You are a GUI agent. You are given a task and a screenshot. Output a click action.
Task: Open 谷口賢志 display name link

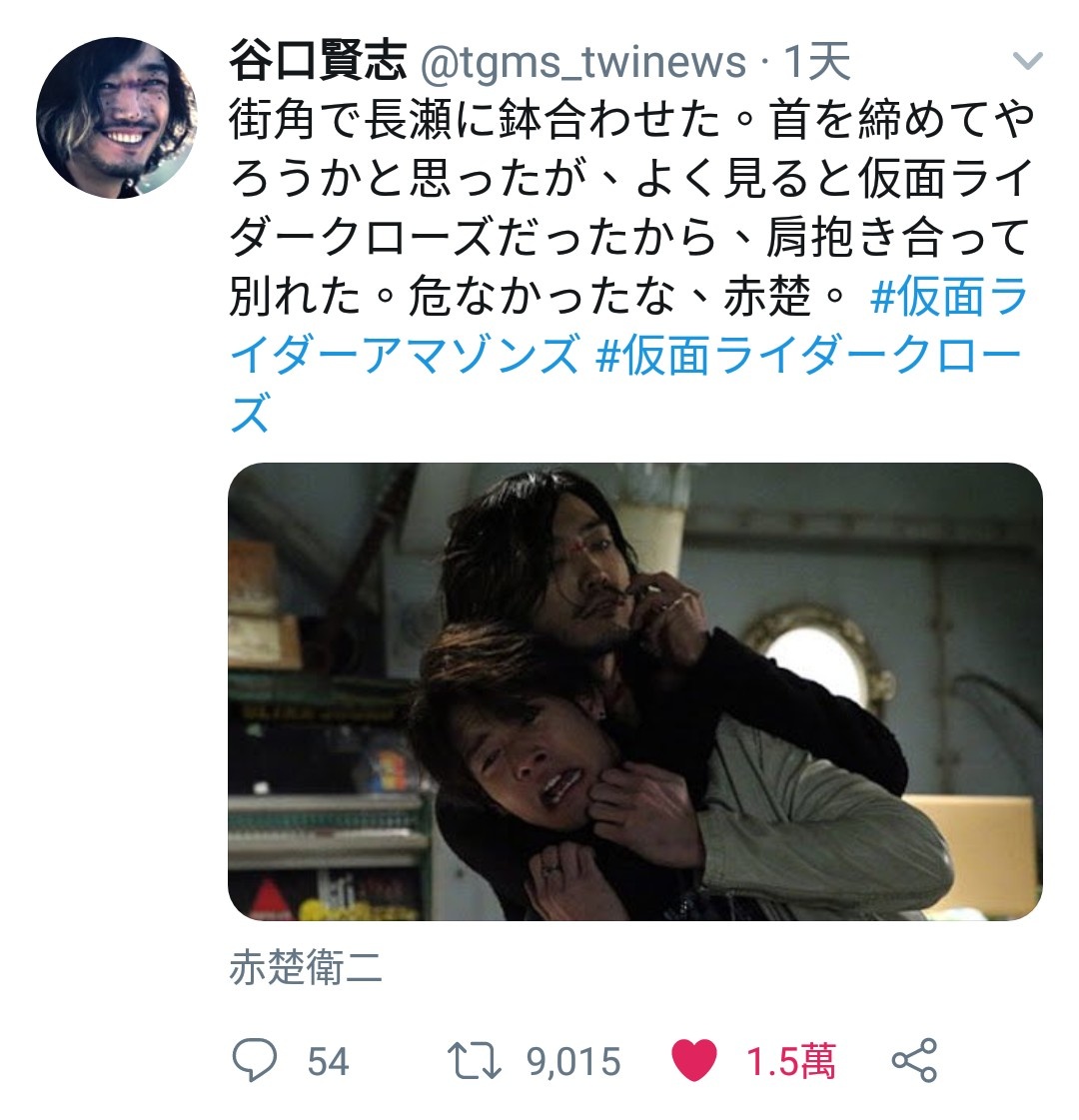pos(318,61)
